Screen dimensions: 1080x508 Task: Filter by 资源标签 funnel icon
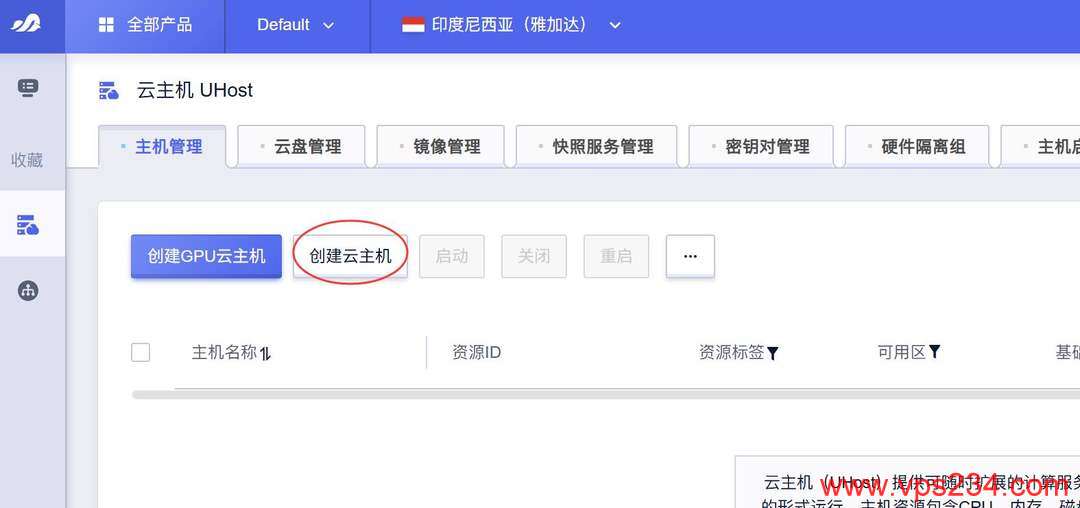tap(773, 353)
